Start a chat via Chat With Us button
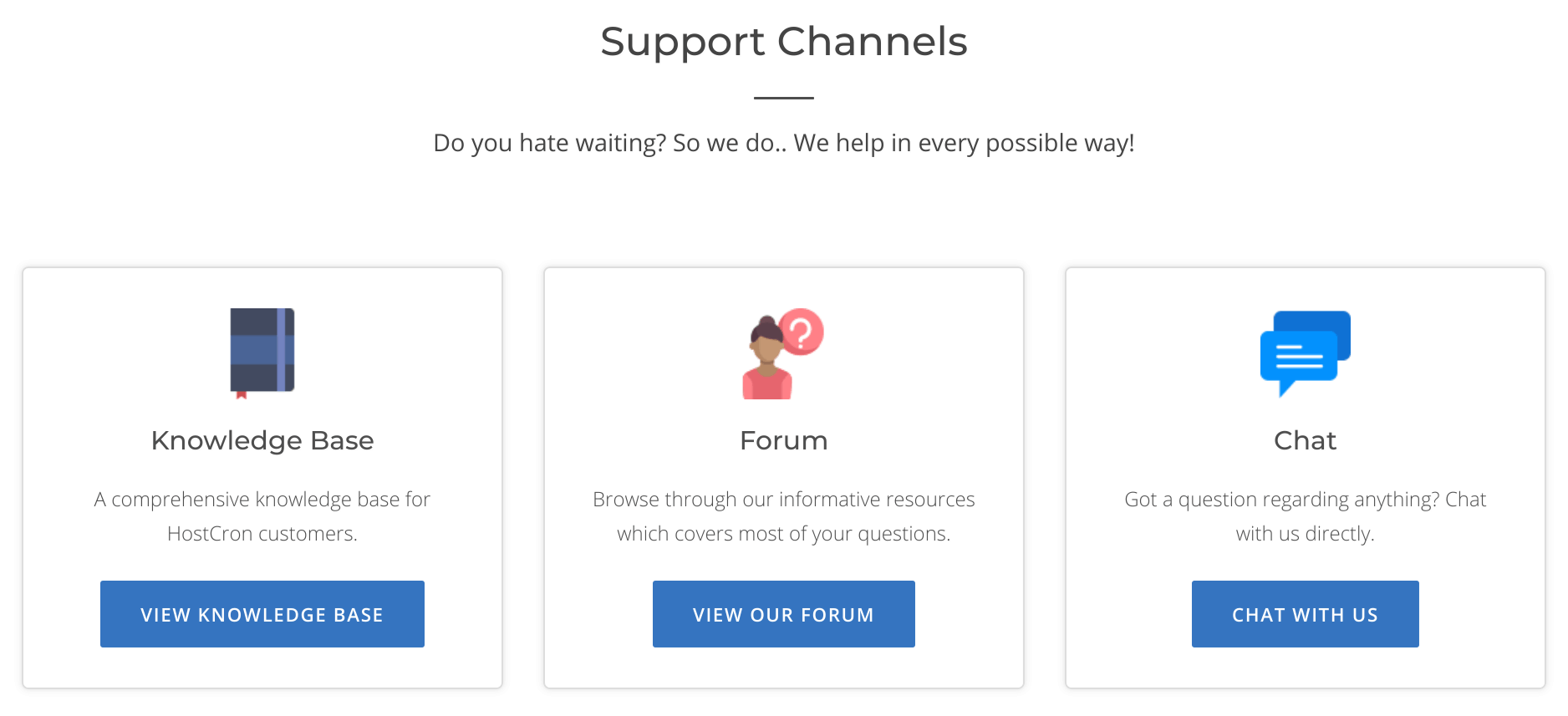Screen dimensions: 1568x716 tap(1306, 614)
